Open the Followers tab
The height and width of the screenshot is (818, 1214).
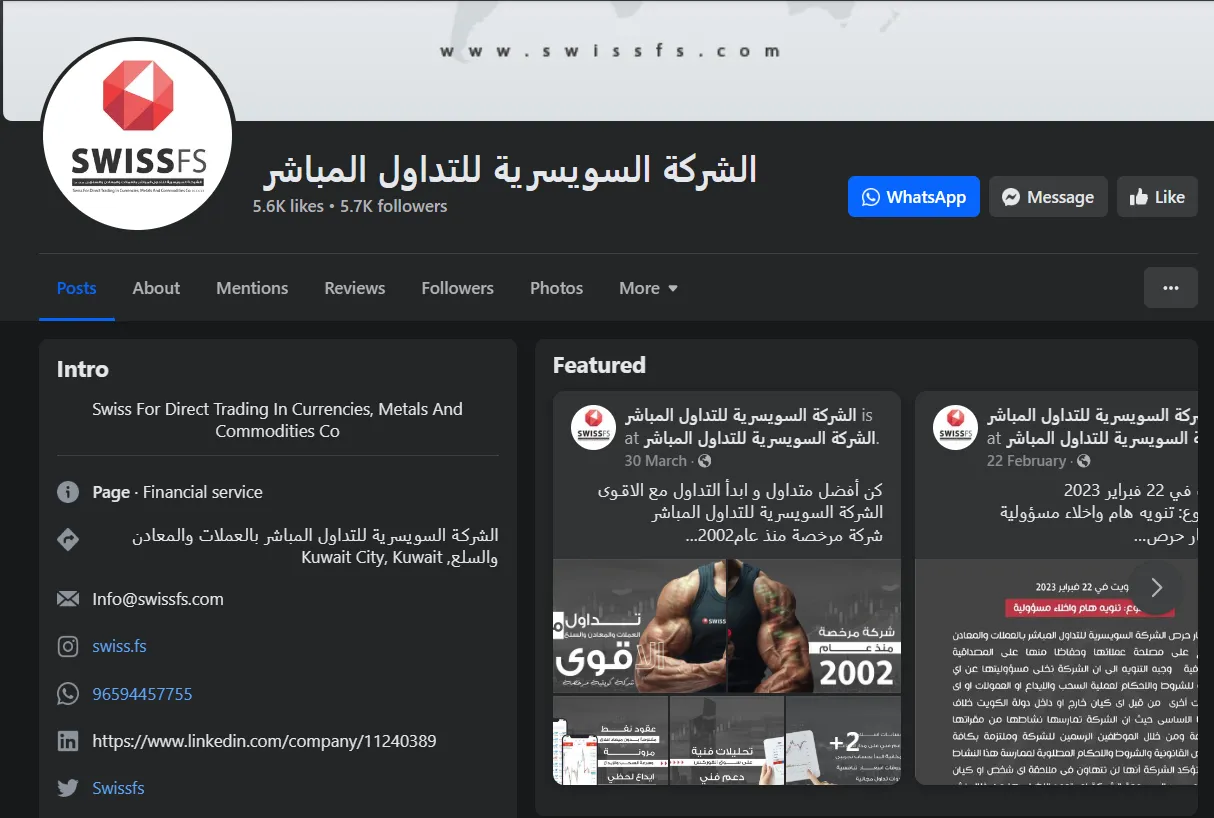[457, 288]
